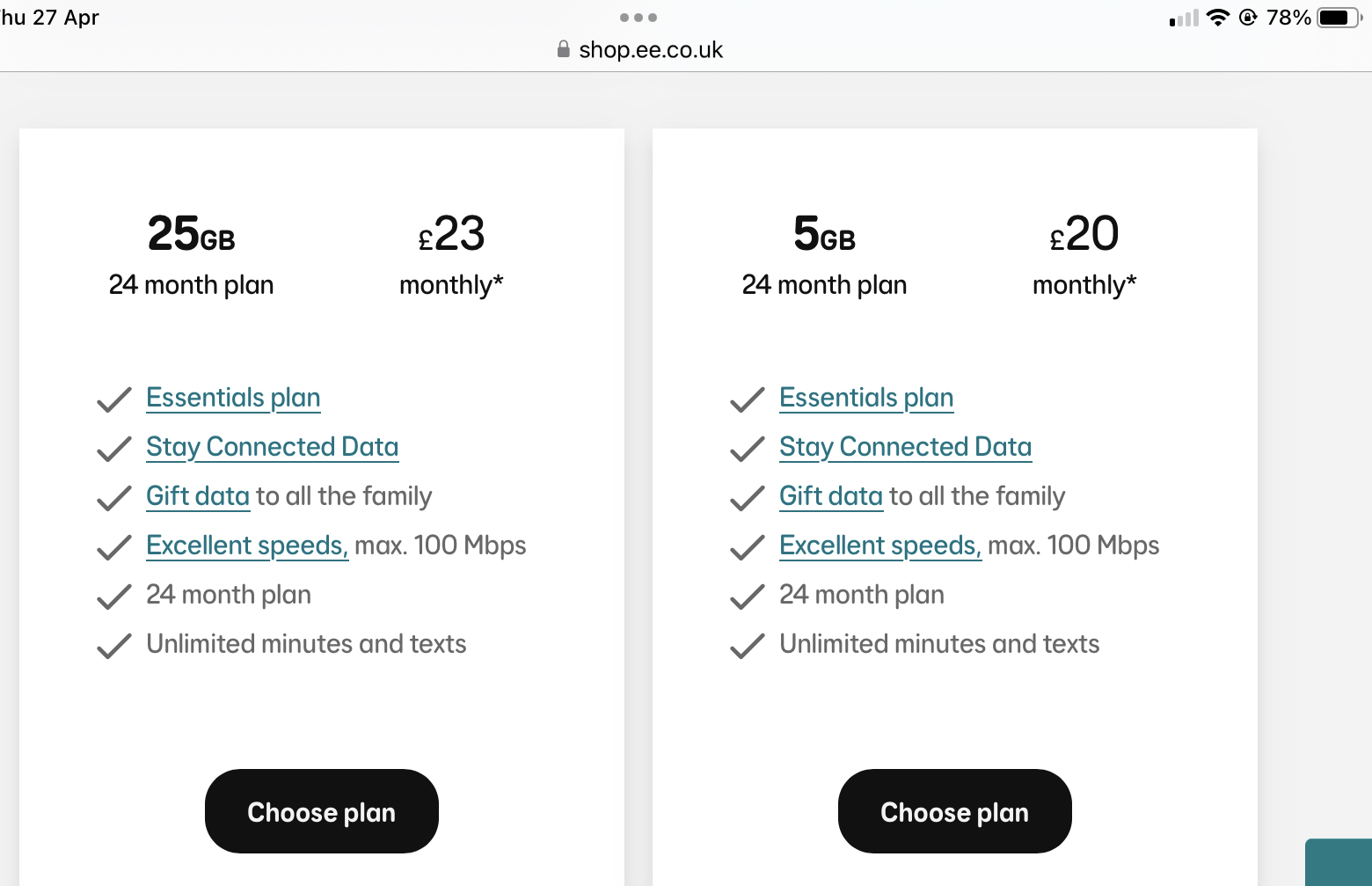Choose the 25GB £23 monthly plan
This screenshot has height=886, width=1372.
click(x=322, y=811)
